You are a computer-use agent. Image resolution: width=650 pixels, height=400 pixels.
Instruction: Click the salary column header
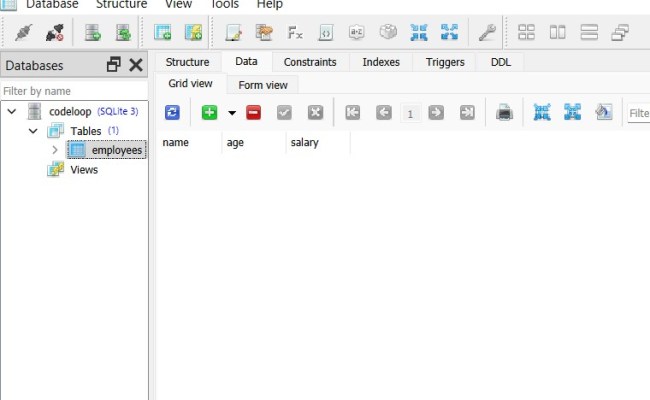tap(318, 143)
